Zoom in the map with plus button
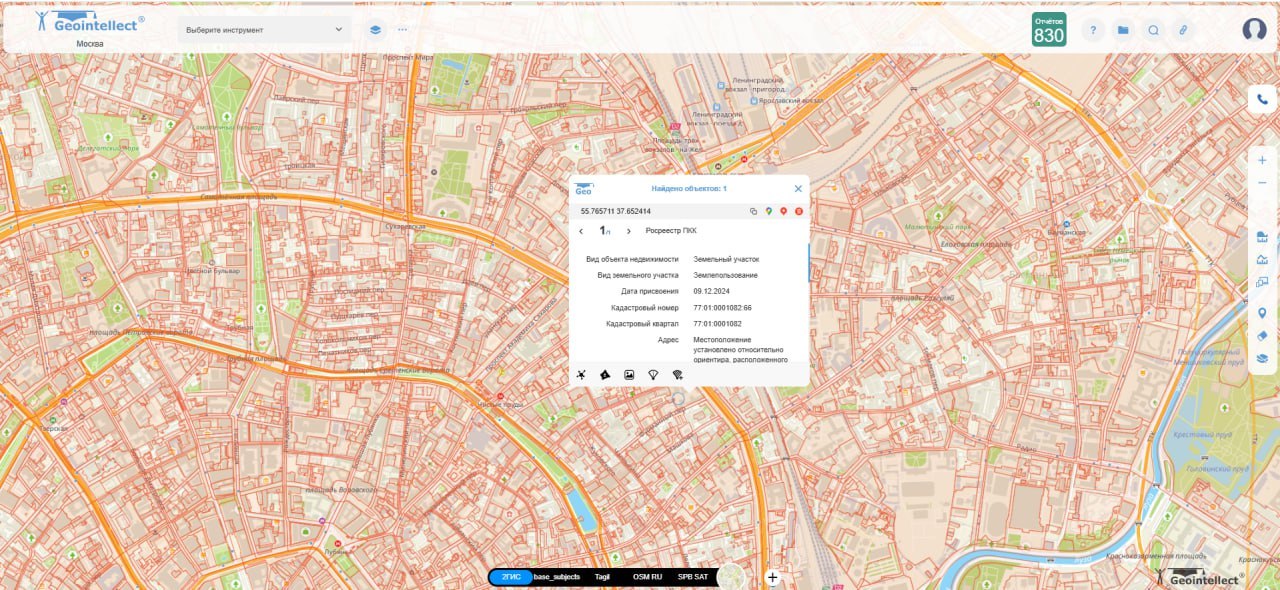1280x590 pixels. coord(1262,160)
